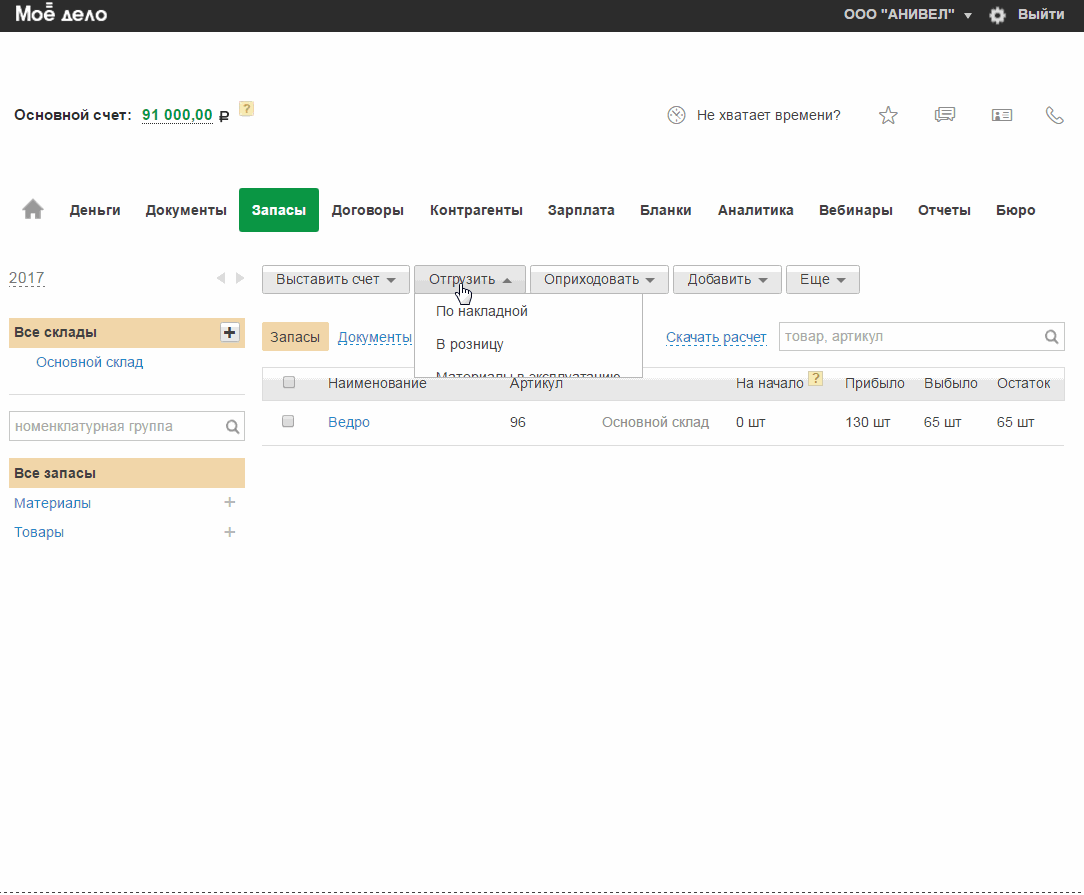
Task: Click the help icon beside account balance
Action: click(246, 109)
